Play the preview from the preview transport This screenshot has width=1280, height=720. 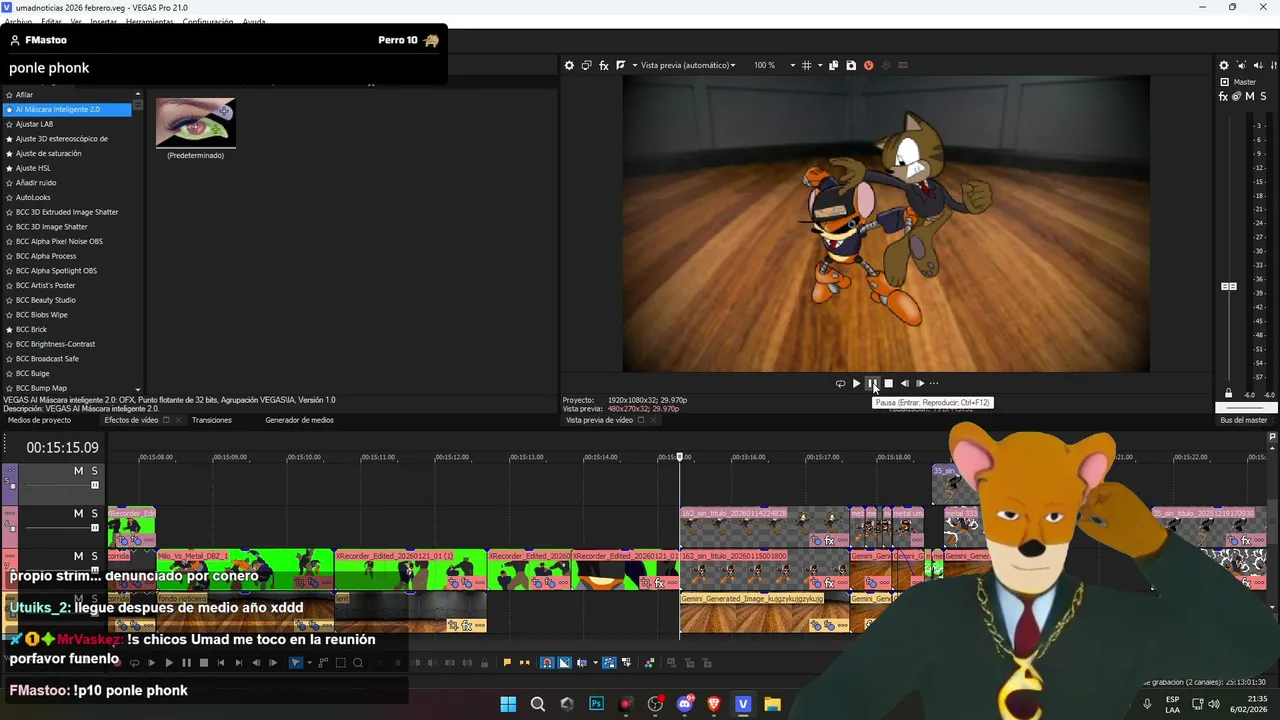point(856,384)
